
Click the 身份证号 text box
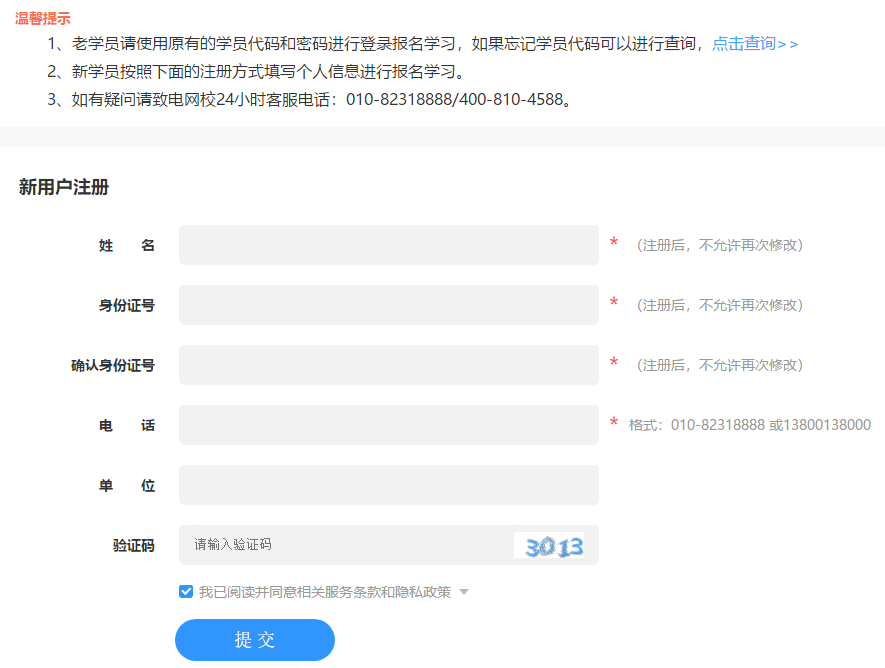(x=388, y=305)
